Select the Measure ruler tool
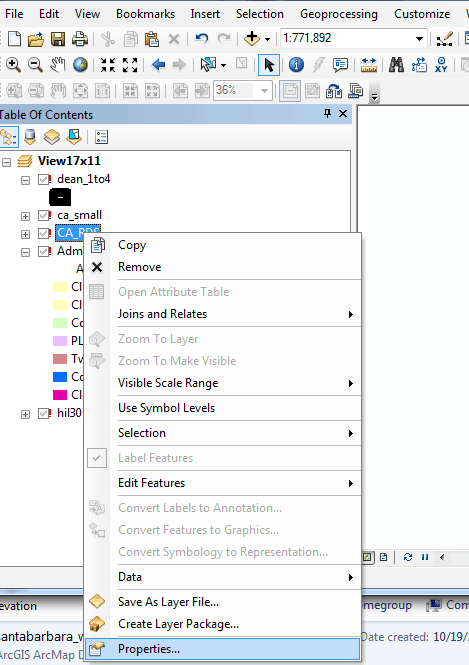The height and width of the screenshot is (665, 469). pos(368,65)
